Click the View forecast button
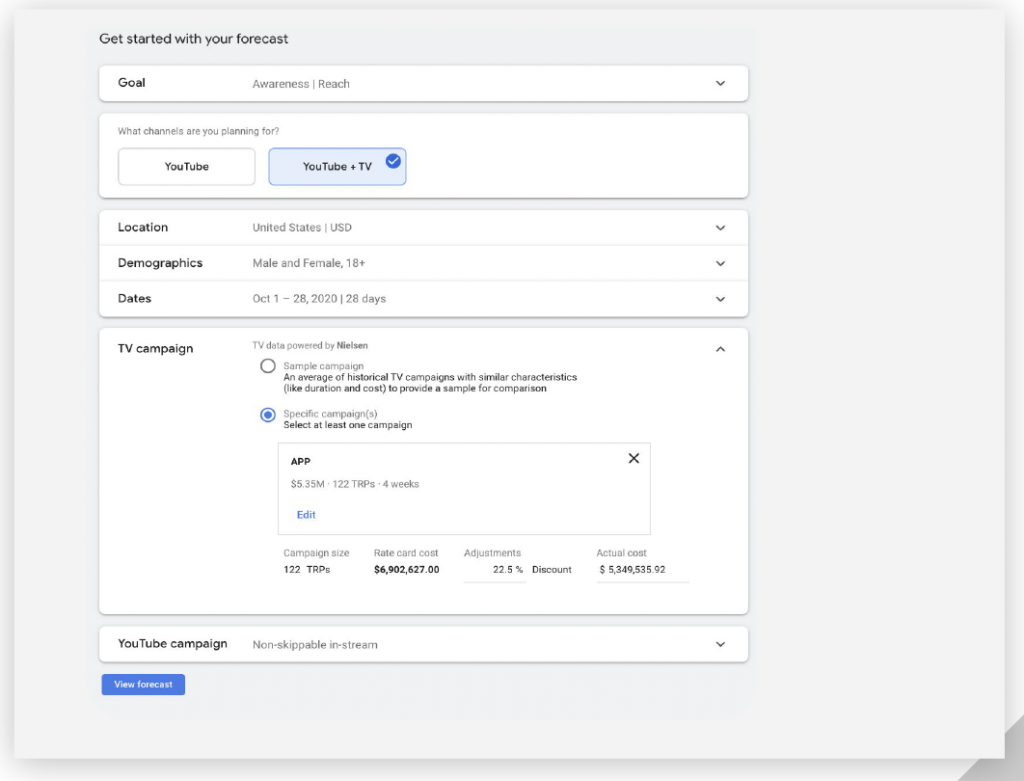Screen dimensions: 1024x781 pyautogui.click(x=143, y=685)
